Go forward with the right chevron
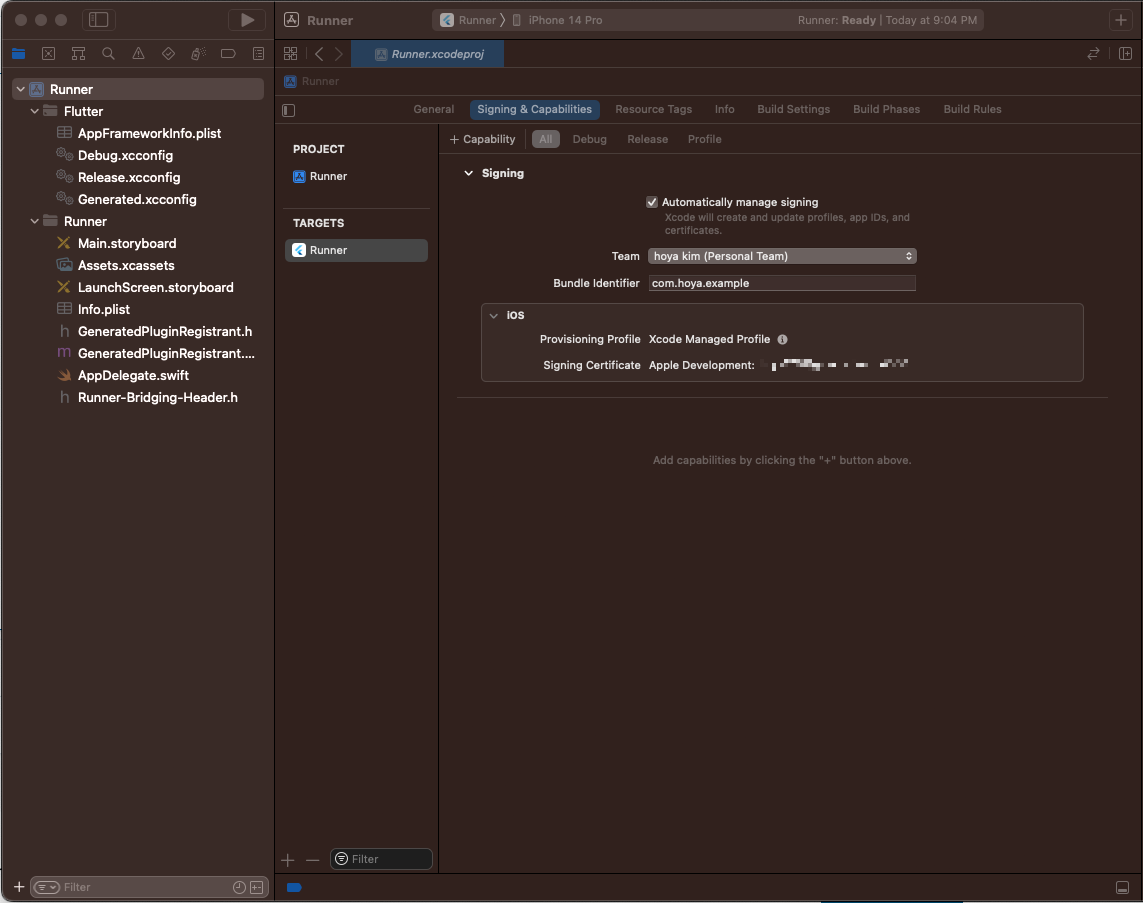This screenshot has height=903, width=1143. (x=338, y=53)
